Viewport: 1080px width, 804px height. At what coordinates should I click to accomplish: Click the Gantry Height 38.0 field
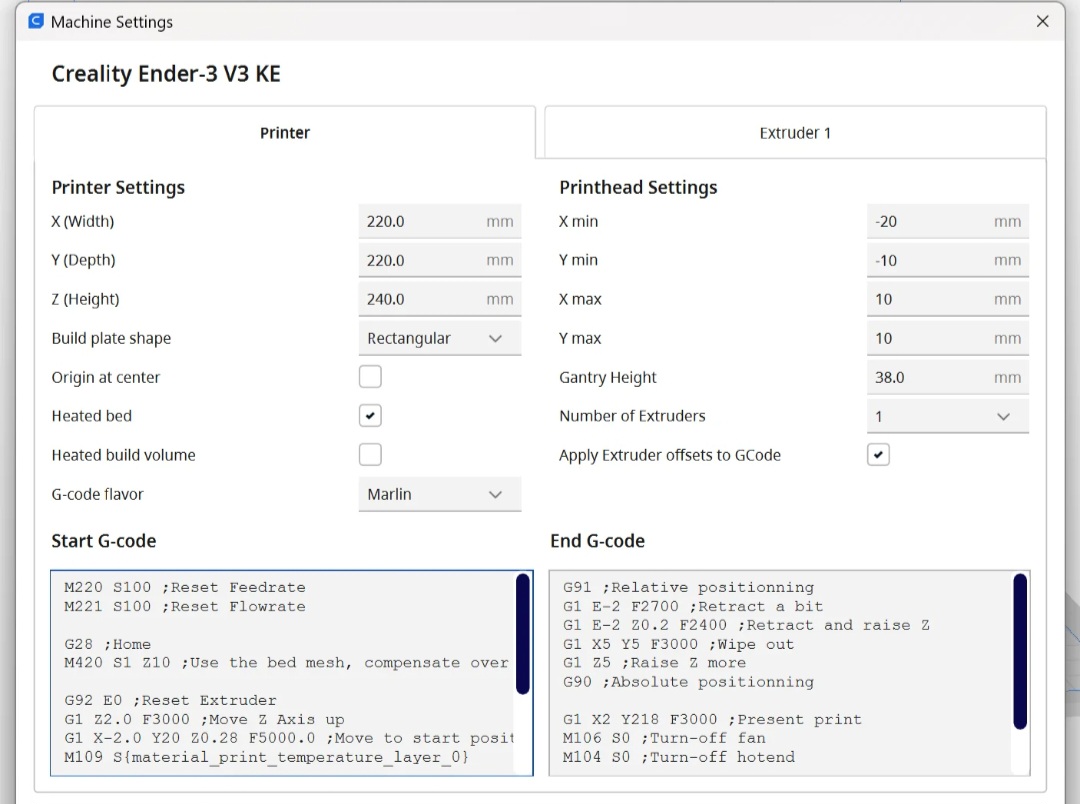point(948,377)
